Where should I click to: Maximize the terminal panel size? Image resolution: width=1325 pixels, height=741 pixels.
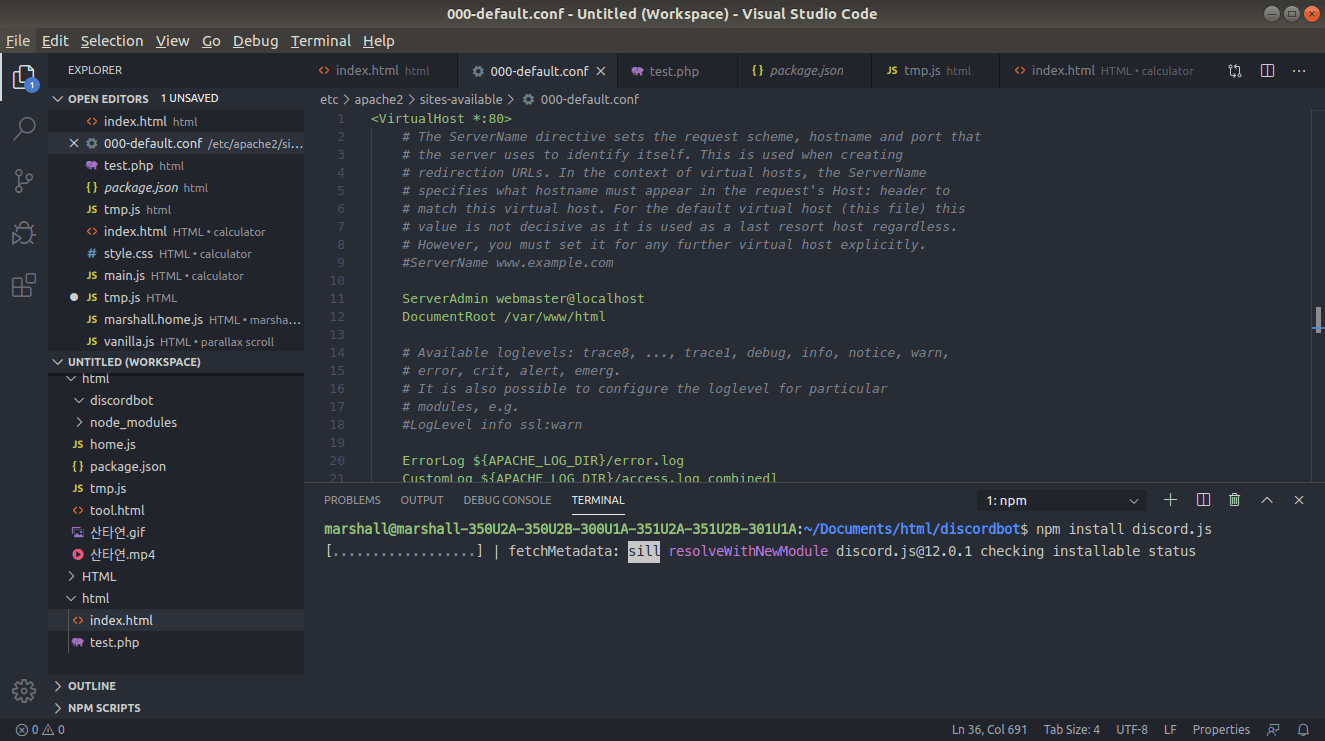coord(1267,500)
